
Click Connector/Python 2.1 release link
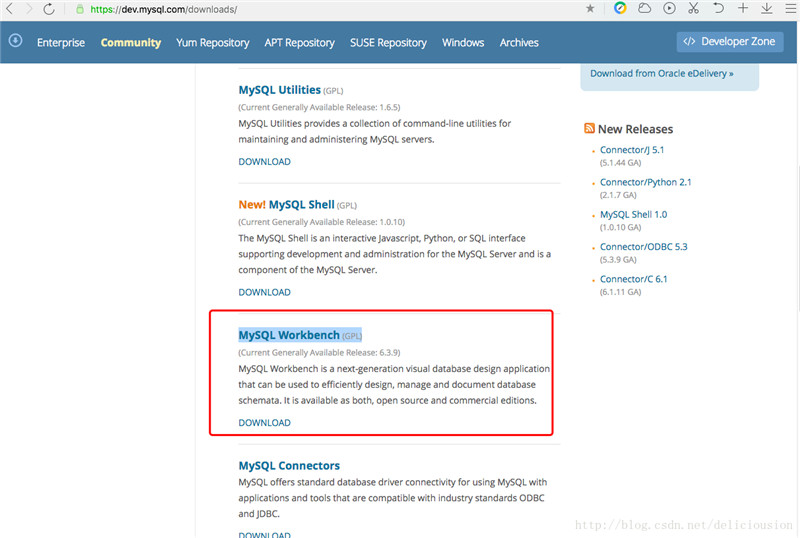pyautogui.click(x=645, y=182)
